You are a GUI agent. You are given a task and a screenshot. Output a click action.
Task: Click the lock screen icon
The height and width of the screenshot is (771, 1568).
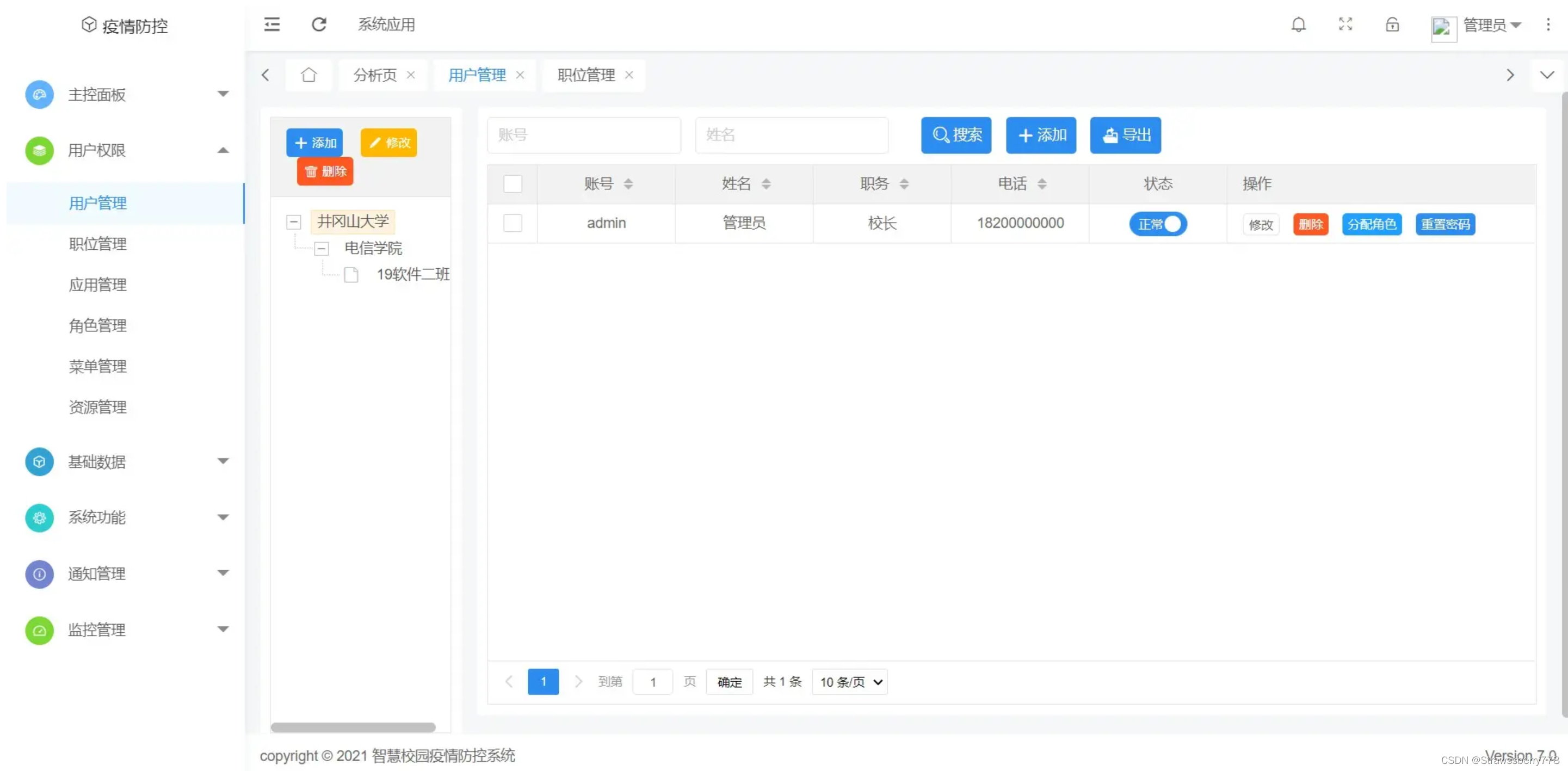click(x=1392, y=24)
